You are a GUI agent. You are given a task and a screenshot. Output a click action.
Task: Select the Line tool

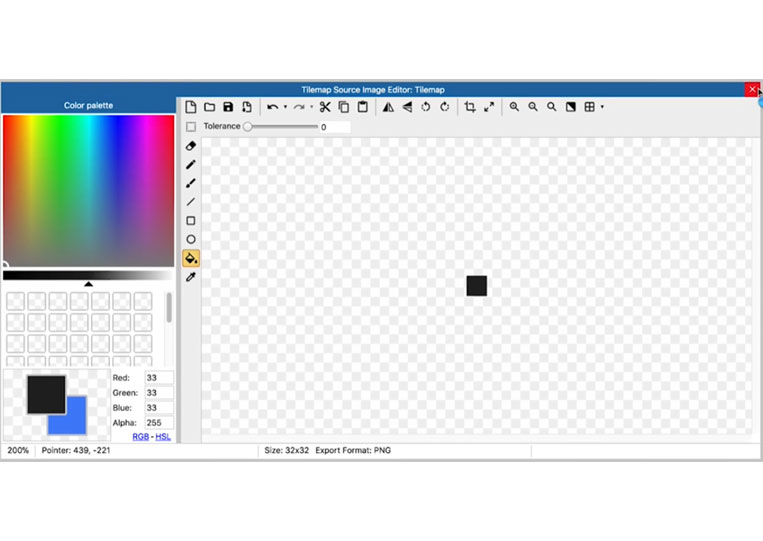(191, 202)
